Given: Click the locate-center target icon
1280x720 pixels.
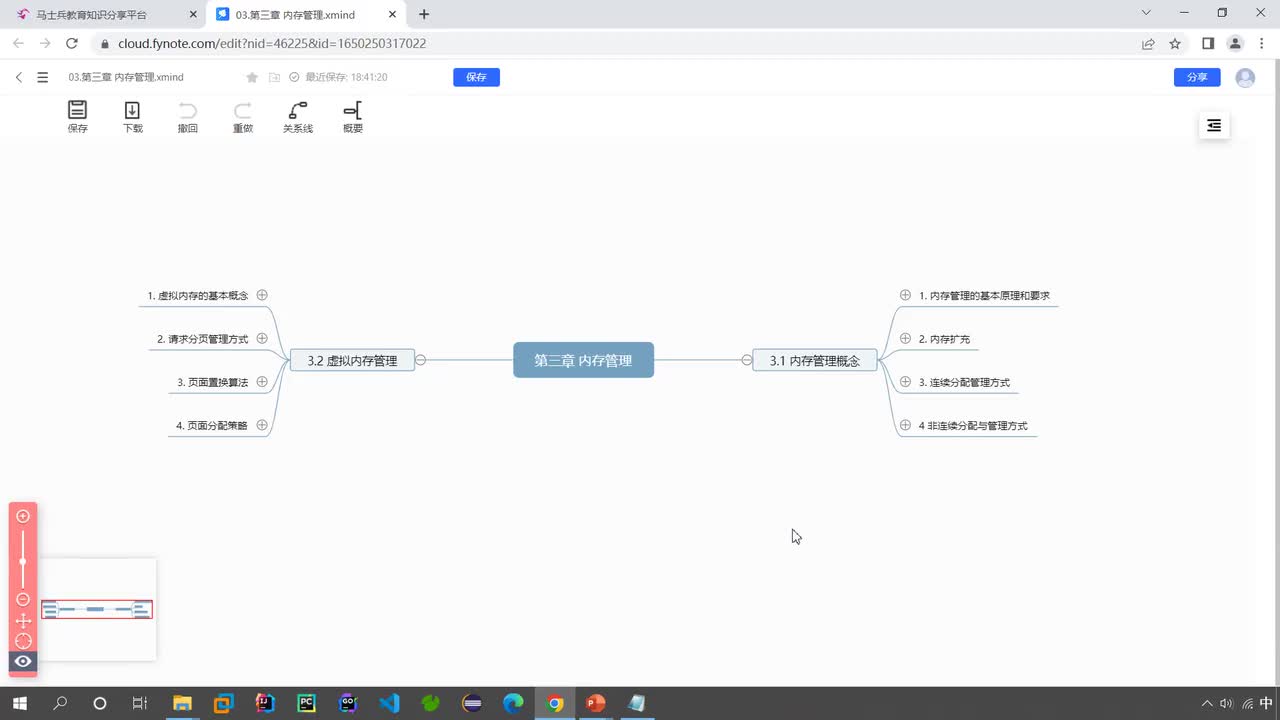Looking at the screenshot, I should [23, 641].
